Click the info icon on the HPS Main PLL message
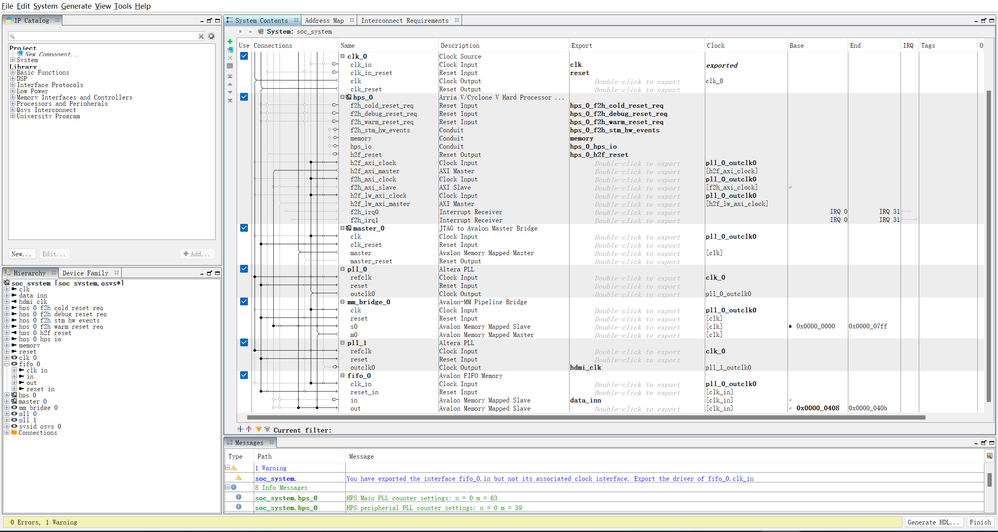 [x=237, y=497]
